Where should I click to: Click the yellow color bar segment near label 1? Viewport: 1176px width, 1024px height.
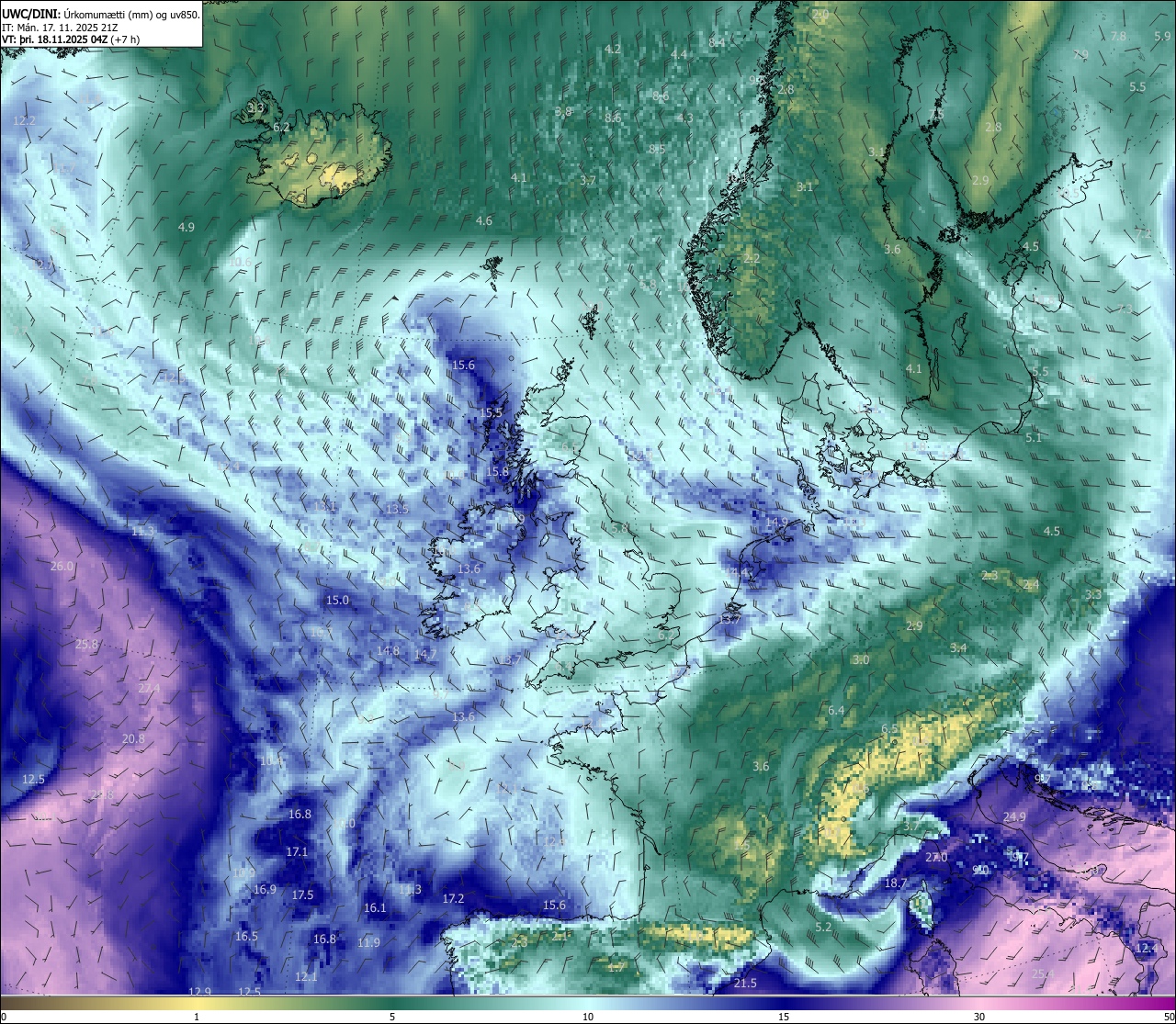coord(196,1003)
